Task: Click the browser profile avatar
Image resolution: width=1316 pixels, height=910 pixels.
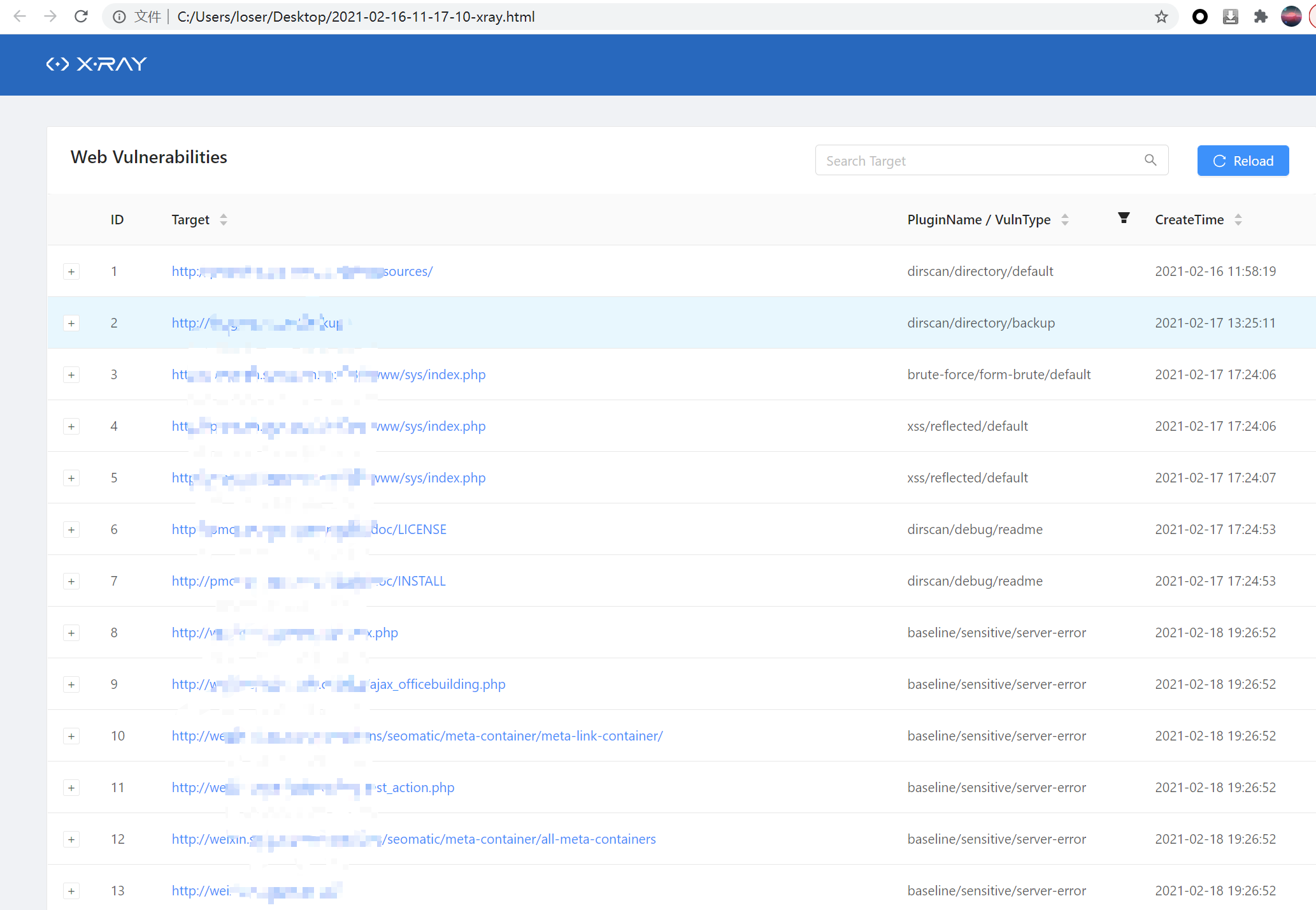Action: point(1291,17)
